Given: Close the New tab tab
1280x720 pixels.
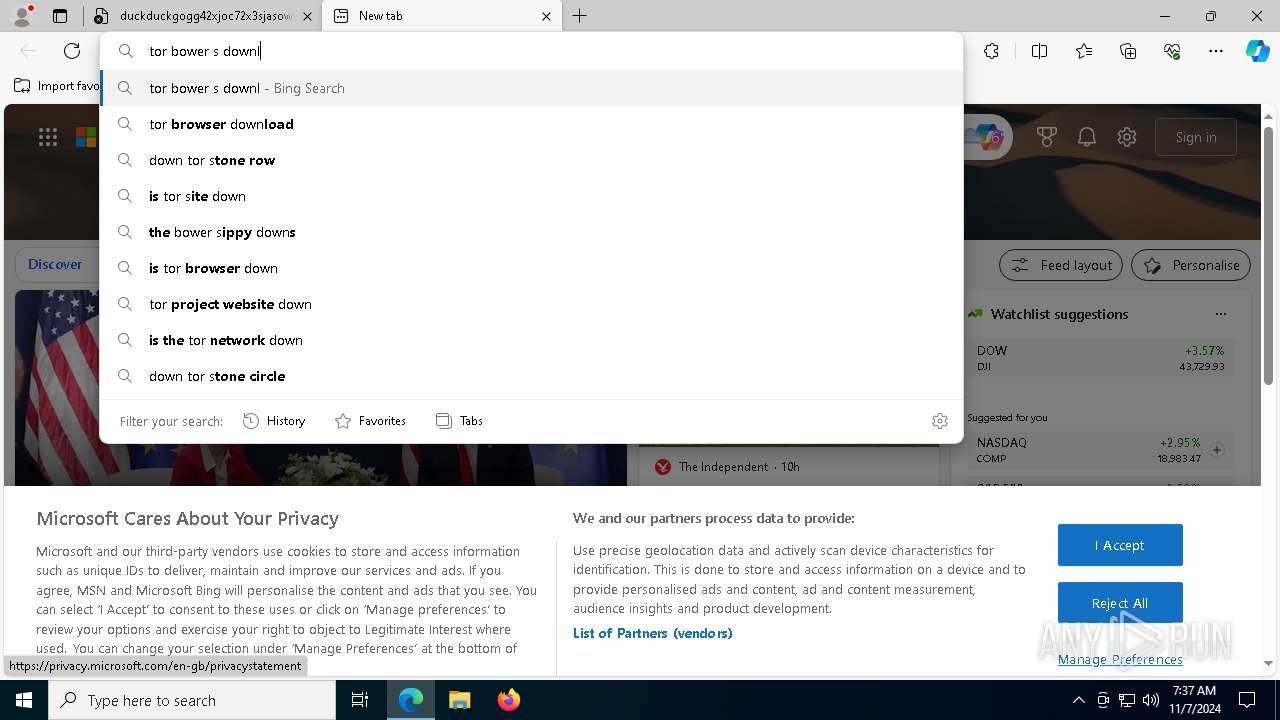Looking at the screenshot, I should (x=546, y=16).
